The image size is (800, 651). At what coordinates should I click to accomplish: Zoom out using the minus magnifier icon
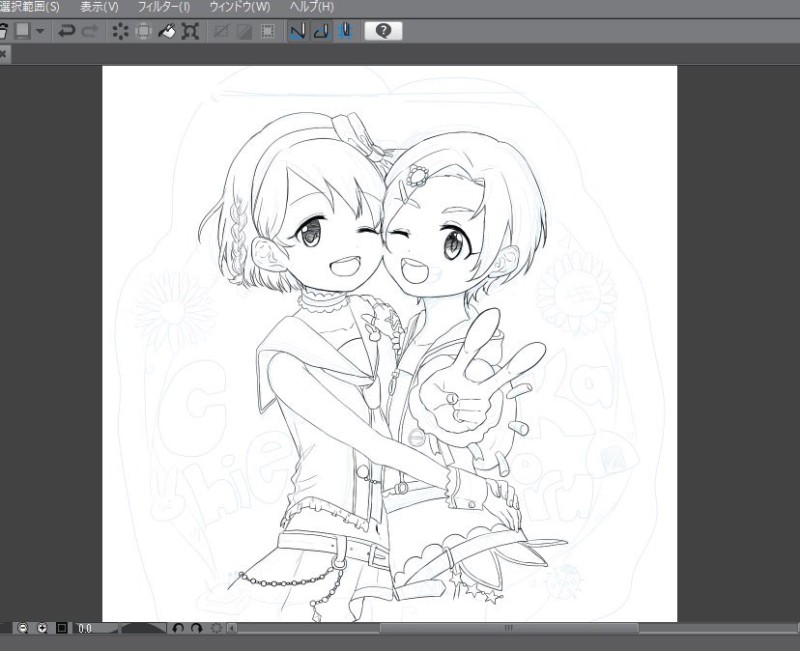pos(22,628)
